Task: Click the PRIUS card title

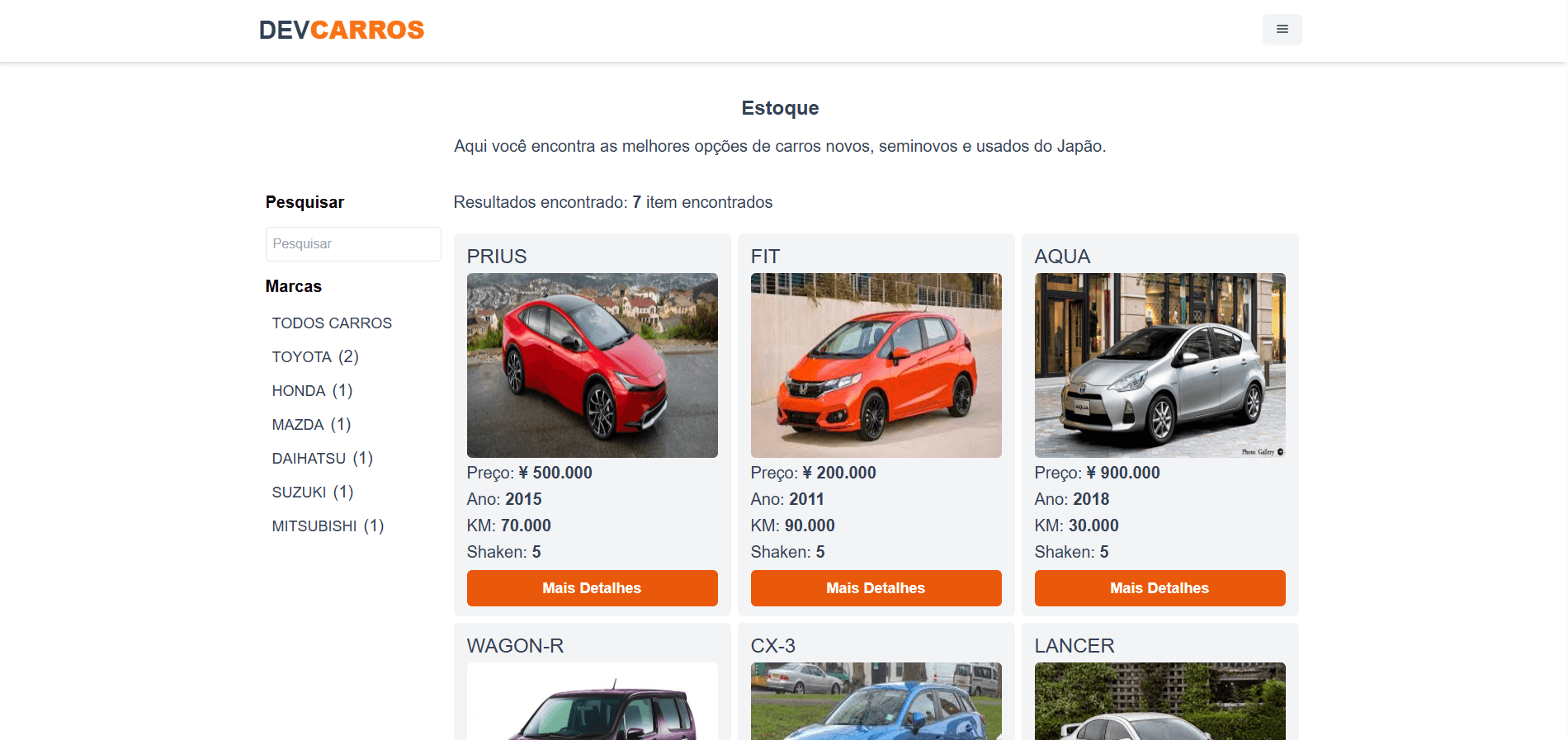Action: (497, 257)
